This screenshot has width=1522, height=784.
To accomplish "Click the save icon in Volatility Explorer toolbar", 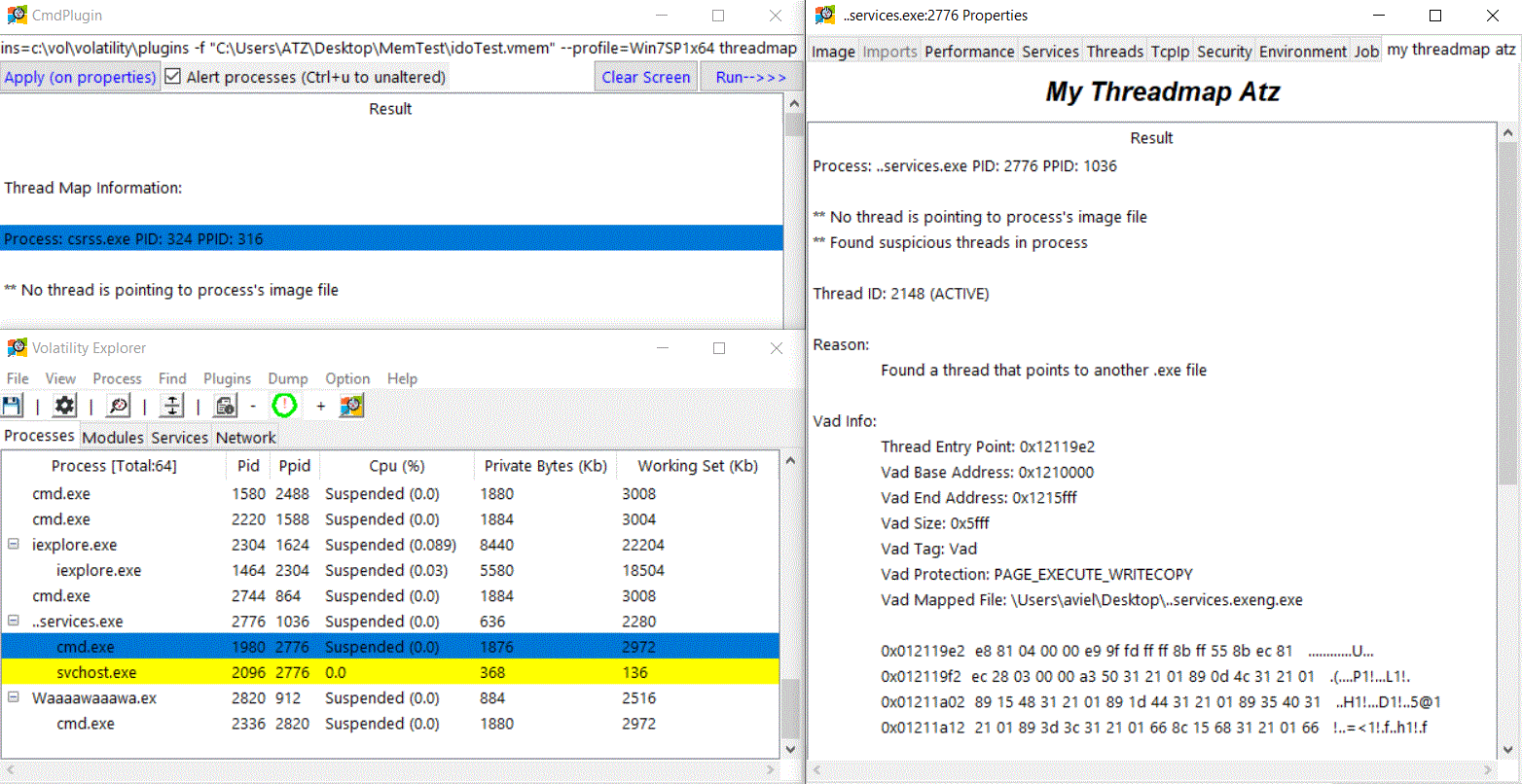I will [13, 405].
